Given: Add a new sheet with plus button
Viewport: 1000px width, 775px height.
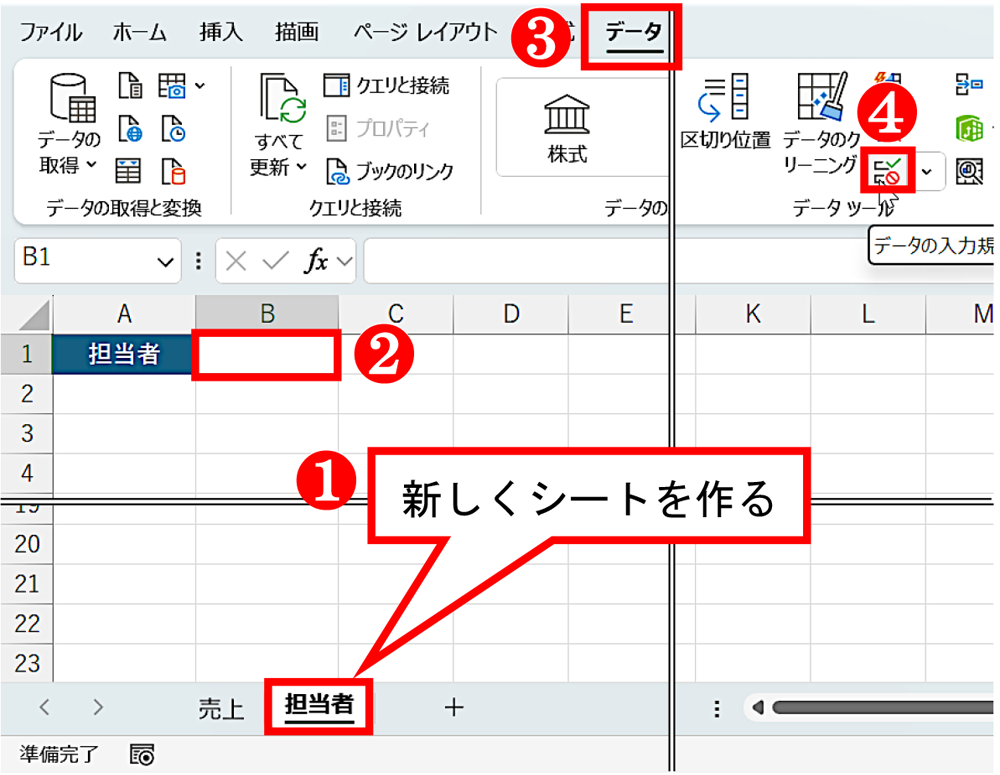Looking at the screenshot, I should tap(453, 707).
